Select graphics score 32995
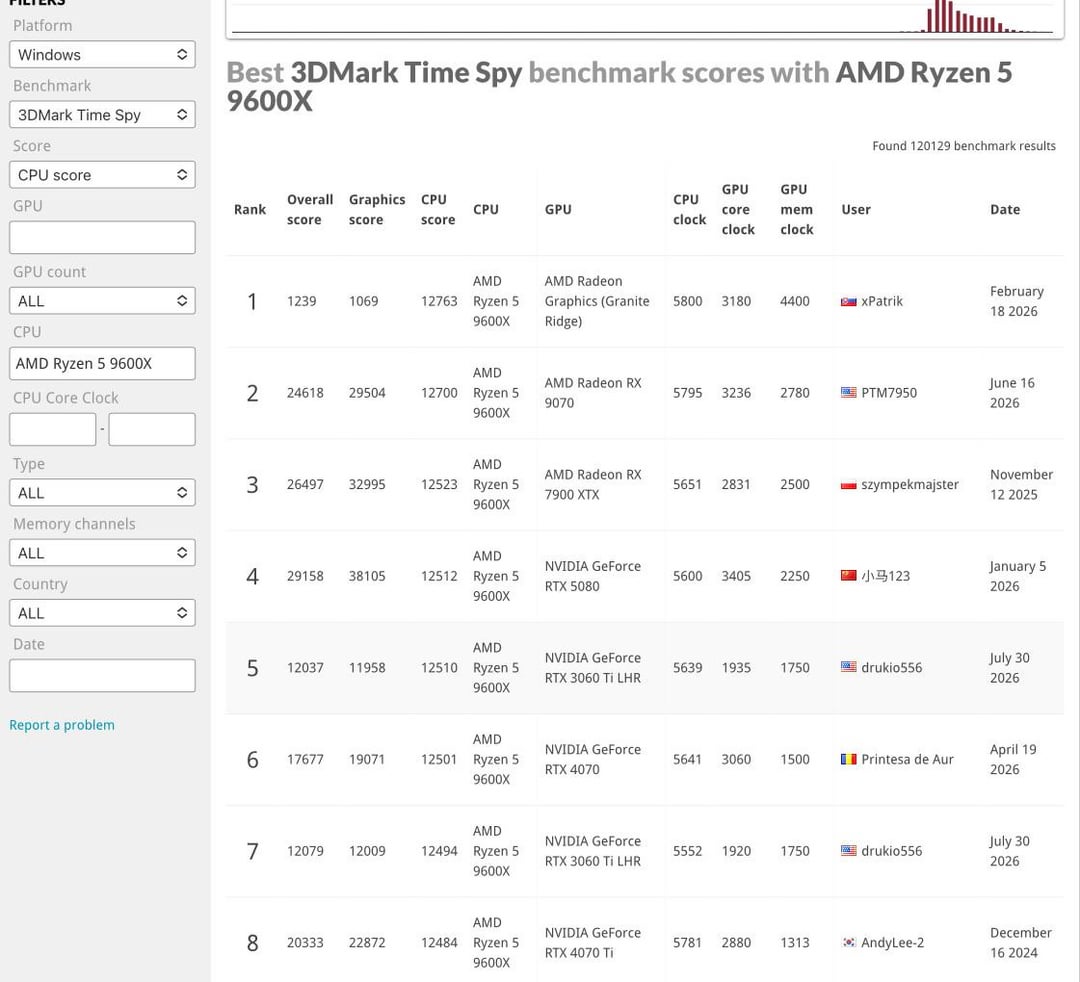Screen dimensions: 1080x982 367,484
